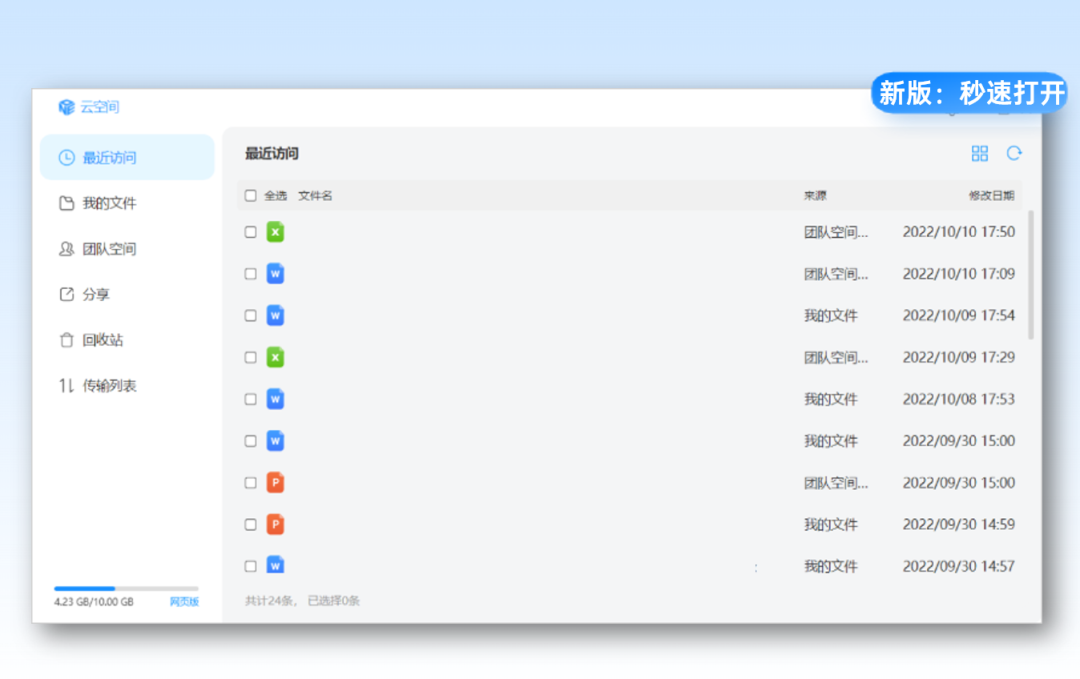Click presentation icon of file dated 2022/09/30 15:00

coord(276,483)
